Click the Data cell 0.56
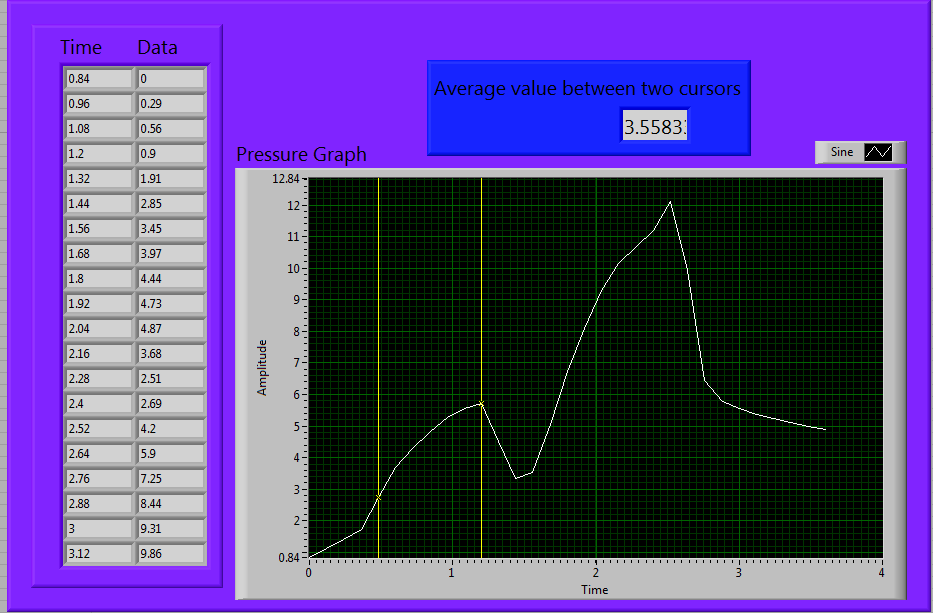933x613 pixels. [171, 129]
